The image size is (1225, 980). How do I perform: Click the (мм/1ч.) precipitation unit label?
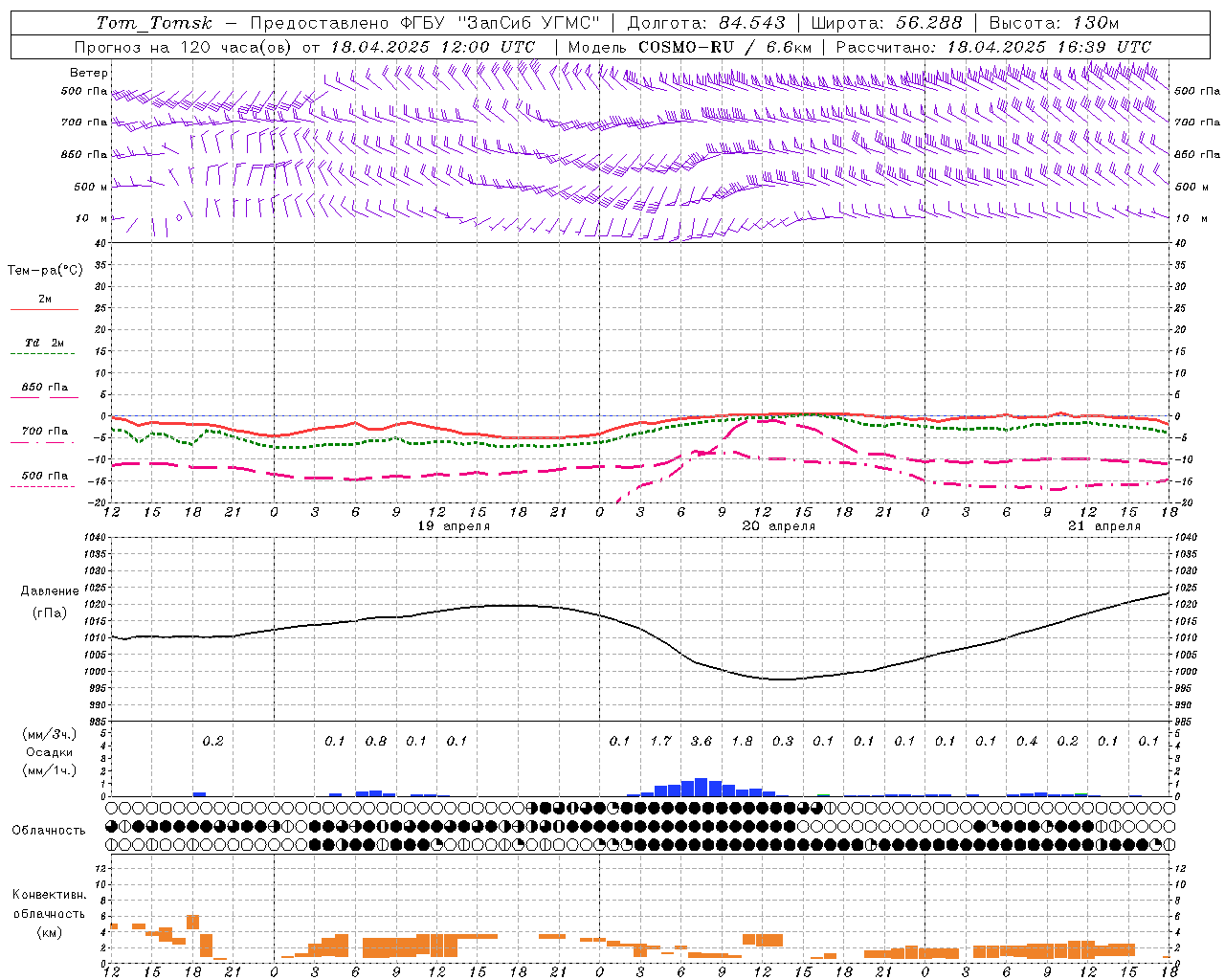coord(48,770)
